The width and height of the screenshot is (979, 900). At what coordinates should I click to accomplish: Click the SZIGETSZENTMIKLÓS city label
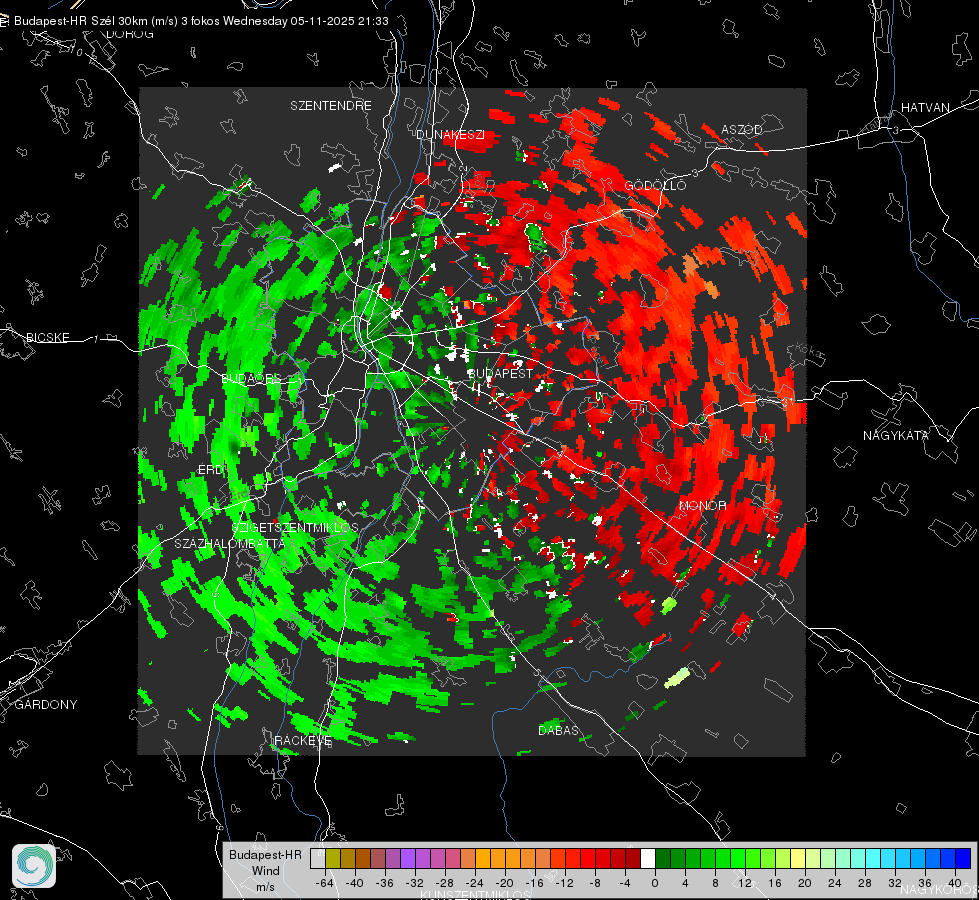coord(295,528)
